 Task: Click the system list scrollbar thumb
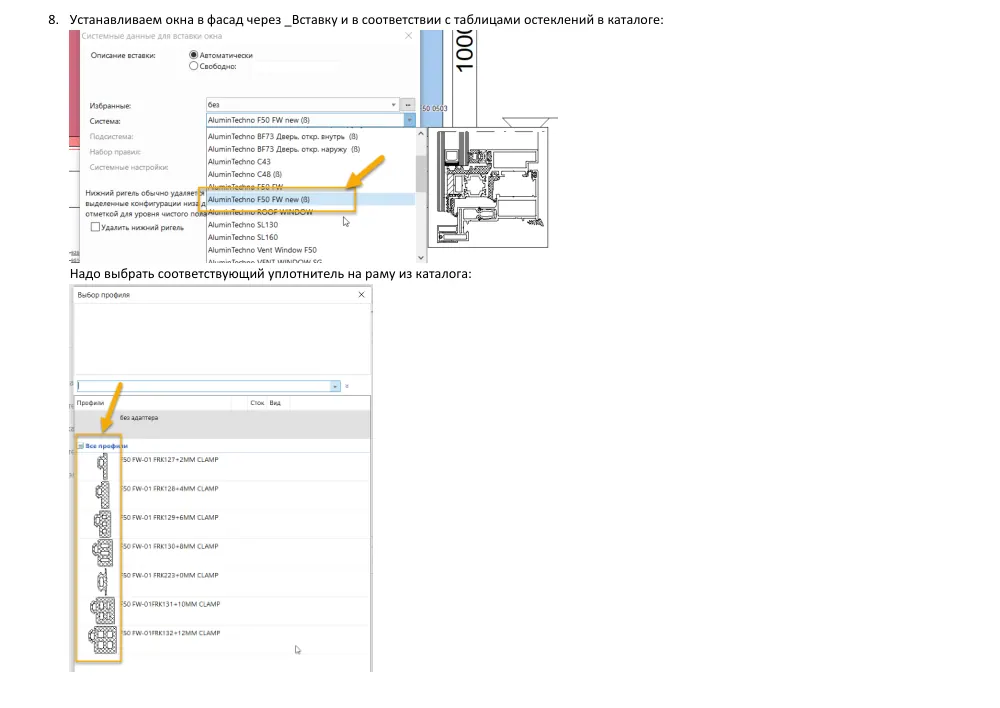tap(421, 173)
